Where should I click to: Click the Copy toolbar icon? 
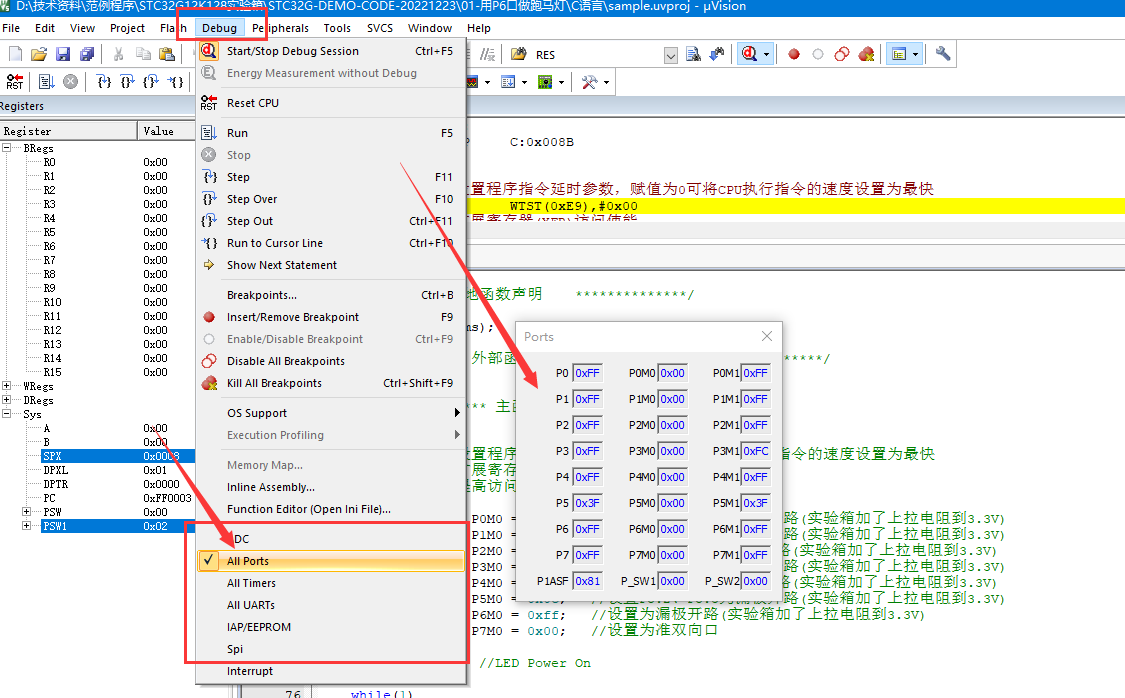click(x=143, y=54)
